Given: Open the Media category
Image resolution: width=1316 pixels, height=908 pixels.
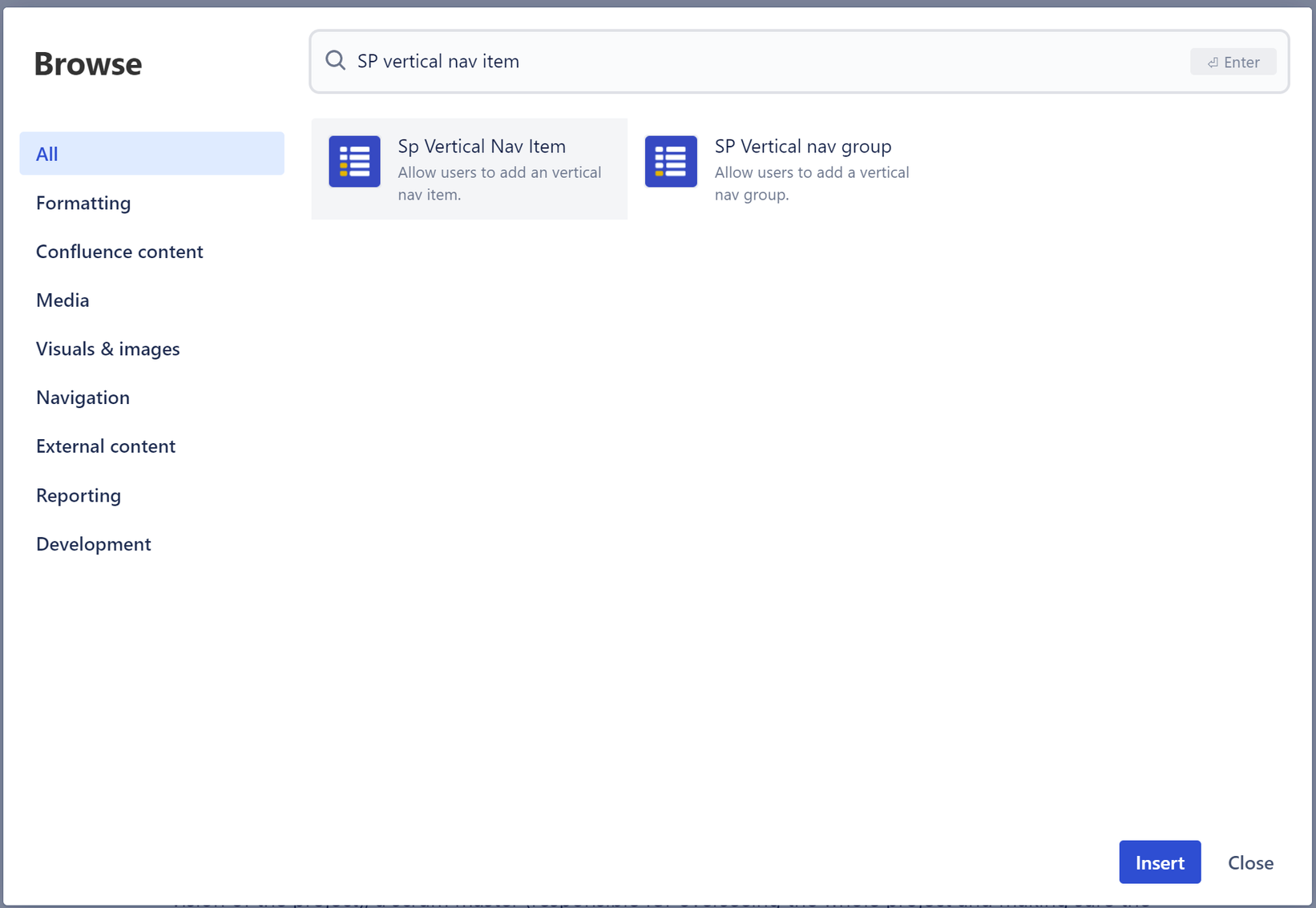Looking at the screenshot, I should 63,301.
